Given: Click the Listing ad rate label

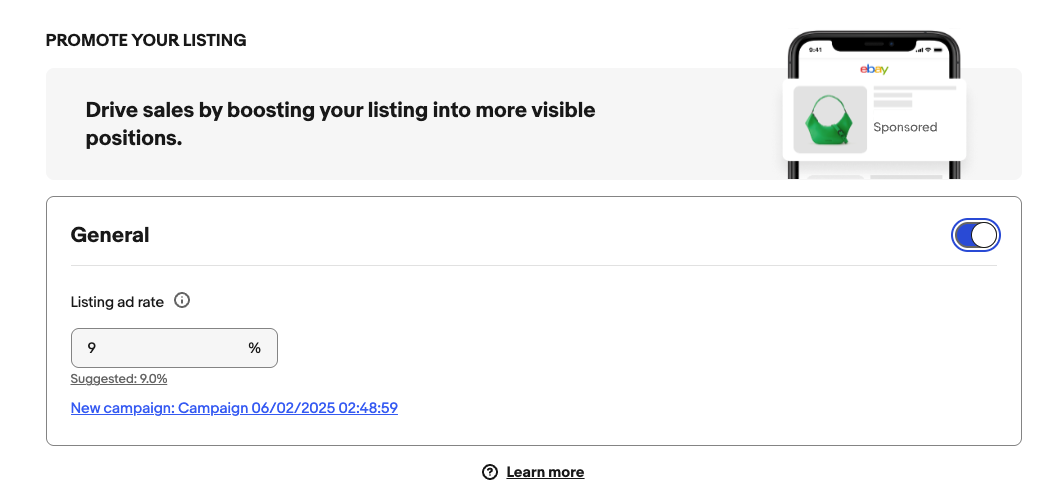Looking at the screenshot, I should tap(117, 302).
